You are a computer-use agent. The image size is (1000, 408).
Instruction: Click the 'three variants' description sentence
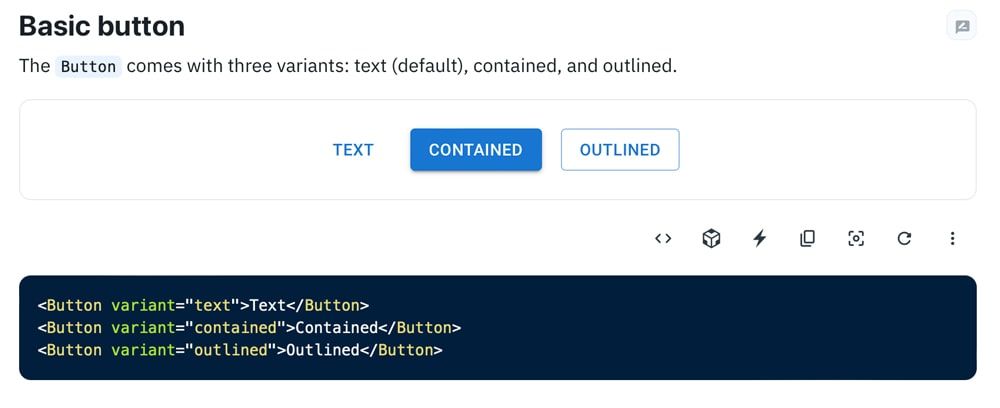(400, 67)
